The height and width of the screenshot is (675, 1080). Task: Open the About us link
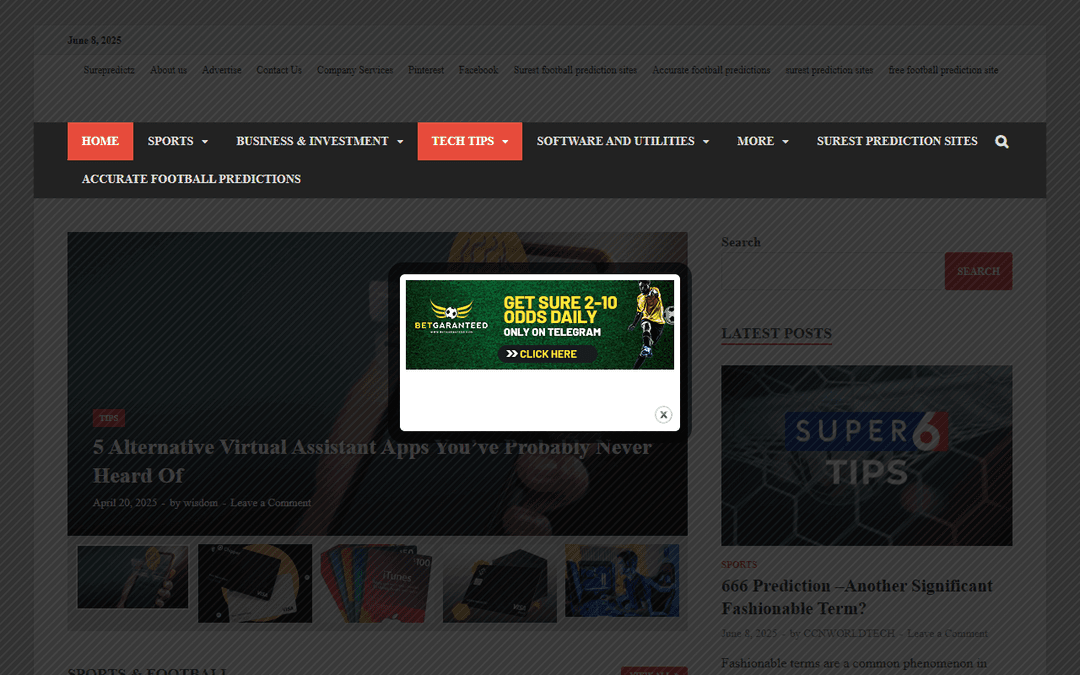(168, 70)
